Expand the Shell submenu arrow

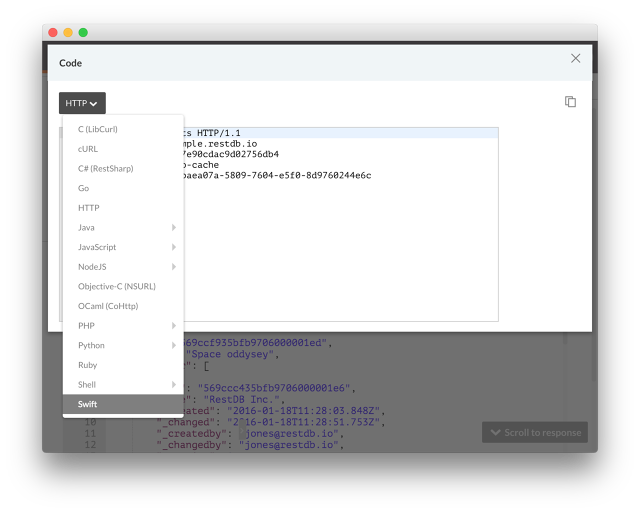174,384
